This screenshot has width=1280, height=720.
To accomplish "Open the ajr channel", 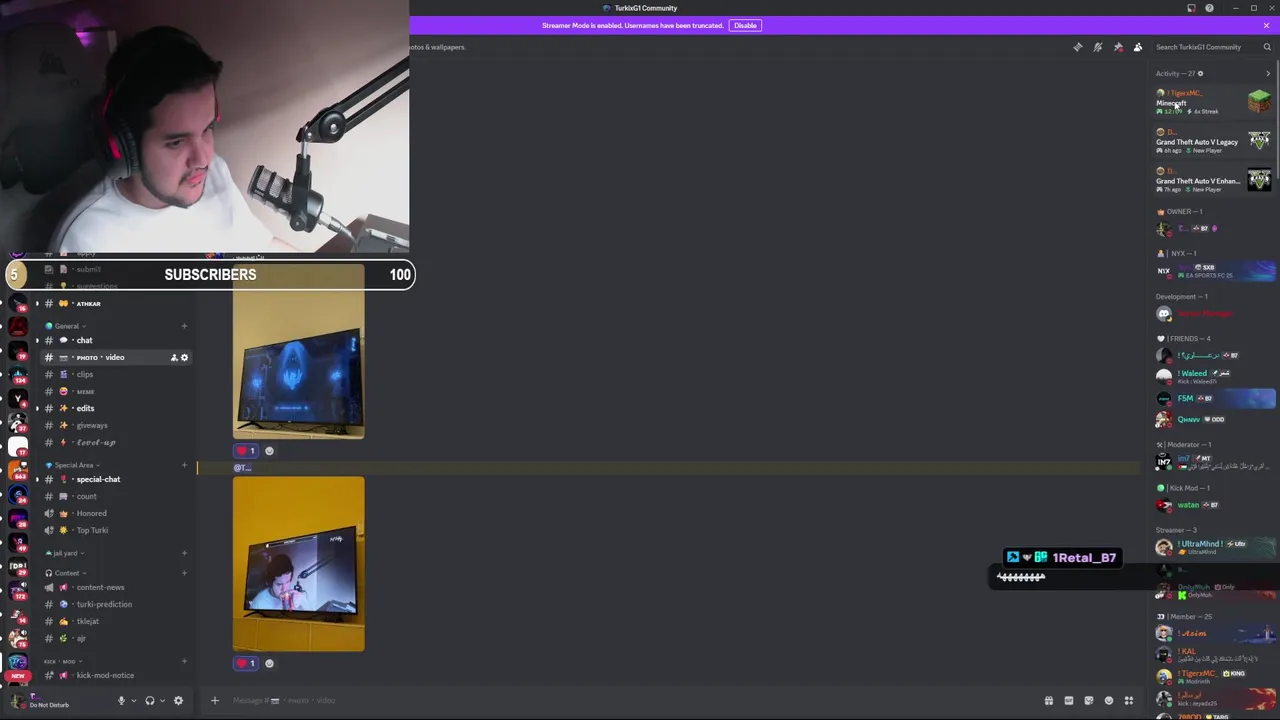I will [x=115, y=638].
